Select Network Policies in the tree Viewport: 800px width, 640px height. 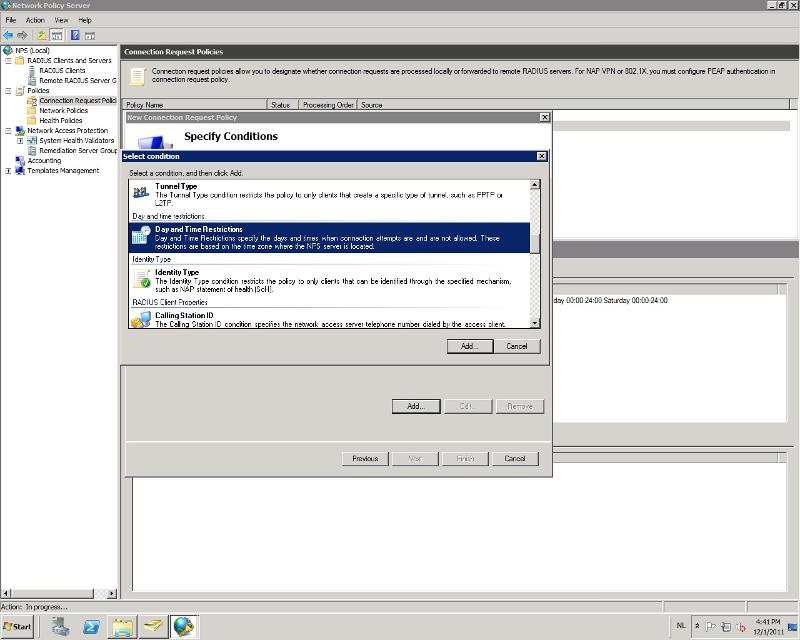[63, 110]
